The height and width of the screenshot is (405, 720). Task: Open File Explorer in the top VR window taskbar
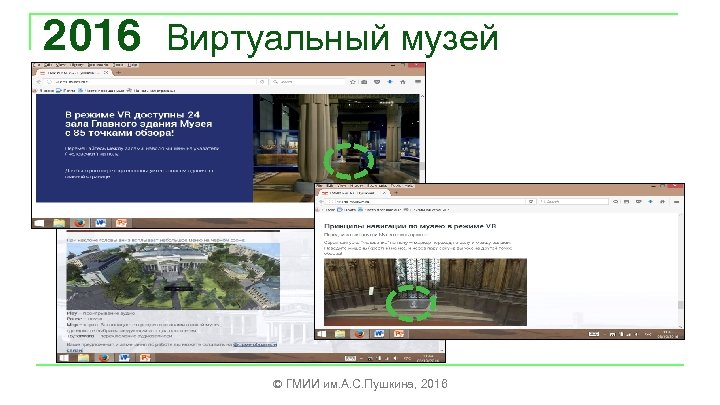pyautogui.click(x=59, y=223)
